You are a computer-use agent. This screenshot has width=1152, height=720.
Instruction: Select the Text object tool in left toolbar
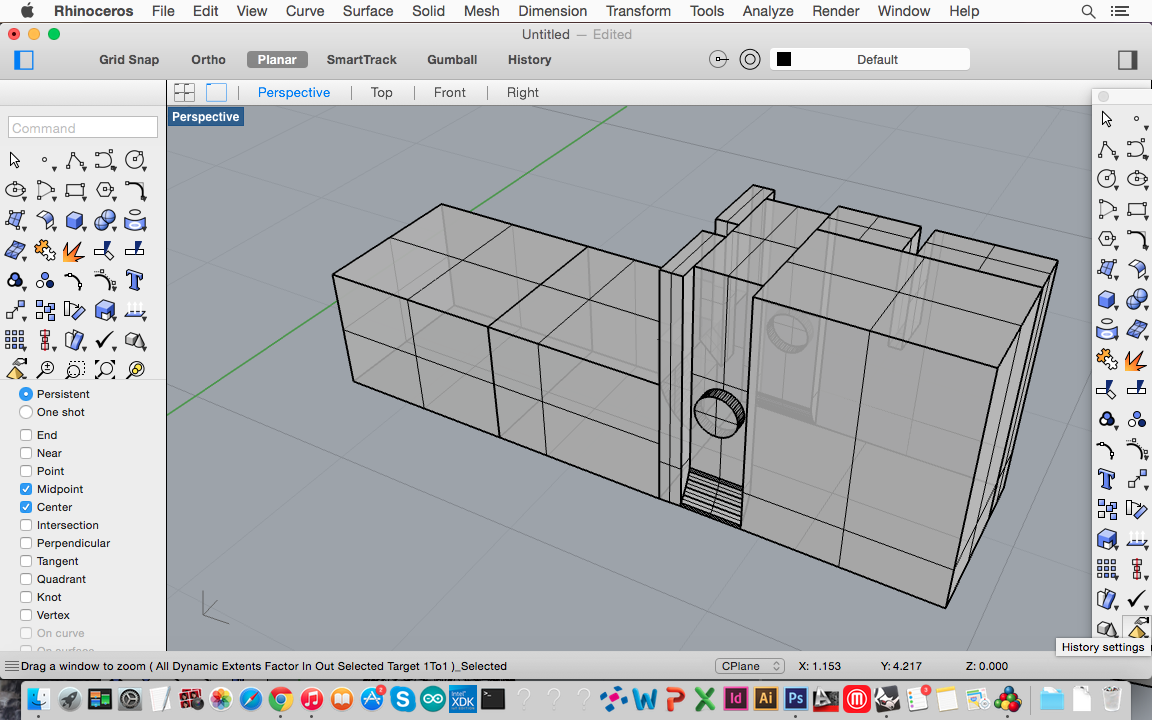click(134, 280)
